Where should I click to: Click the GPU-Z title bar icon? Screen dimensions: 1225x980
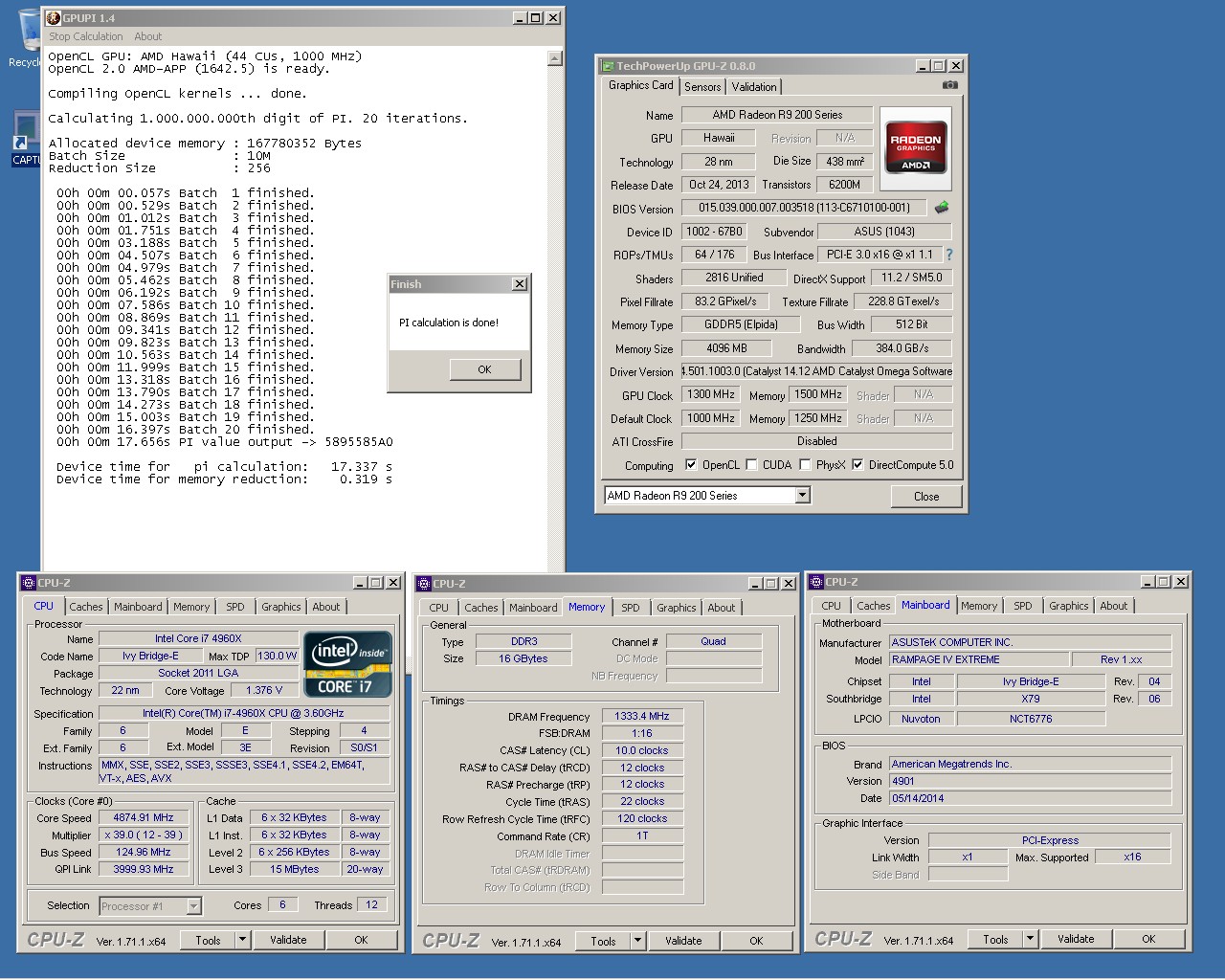pyautogui.click(x=607, y=66)
